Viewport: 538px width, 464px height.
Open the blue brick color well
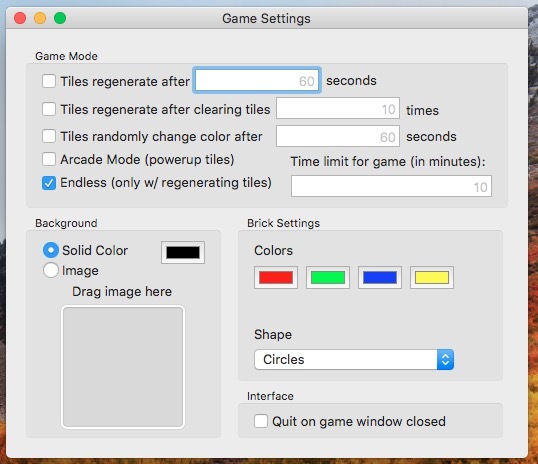pos(380,277)
